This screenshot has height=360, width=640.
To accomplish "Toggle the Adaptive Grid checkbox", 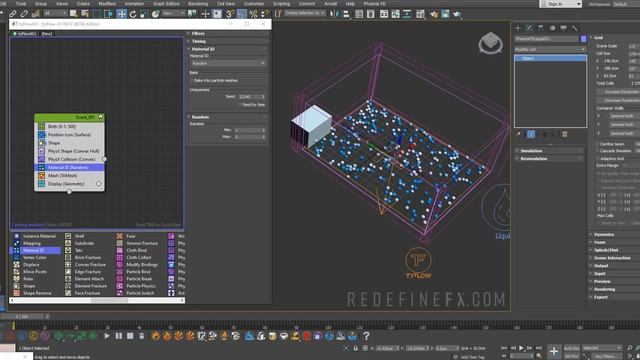I will [598, 158].
